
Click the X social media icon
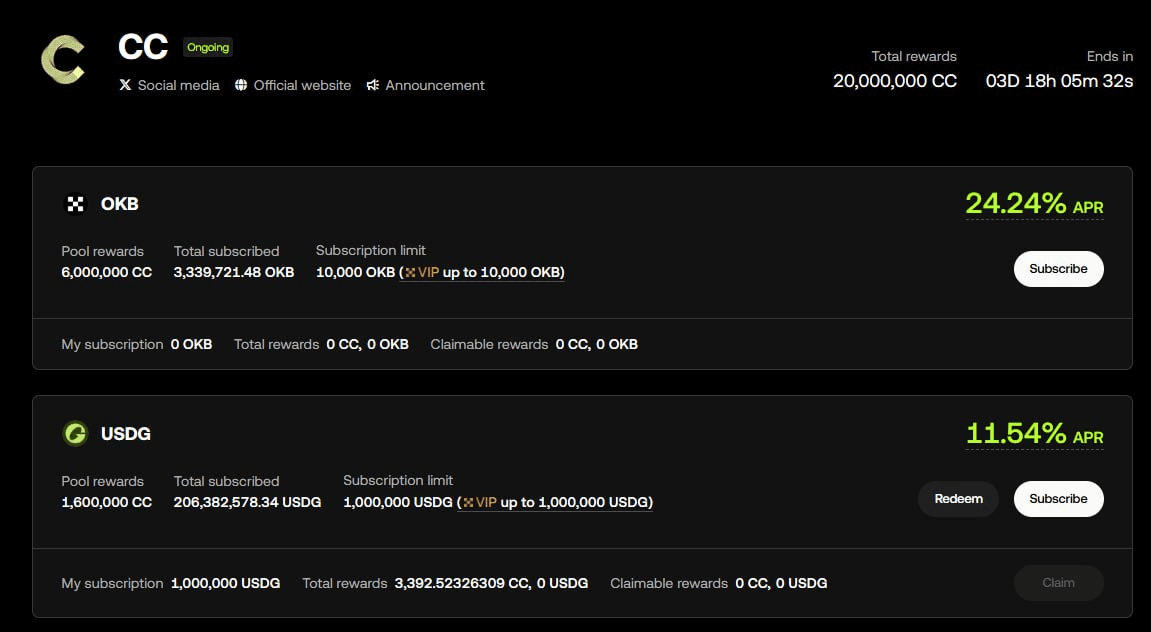pos(124,85)
